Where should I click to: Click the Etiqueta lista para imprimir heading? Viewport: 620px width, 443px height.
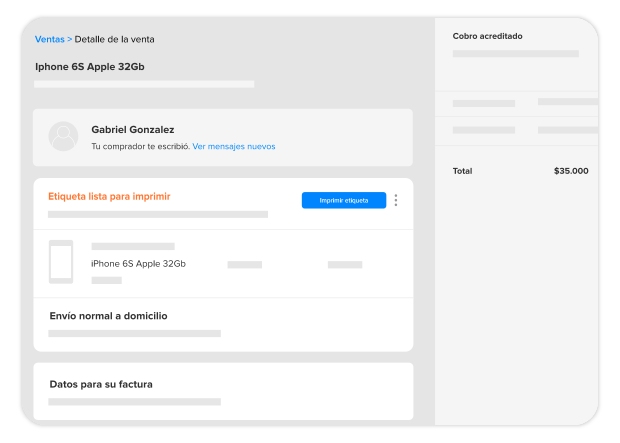coord(109,196)
